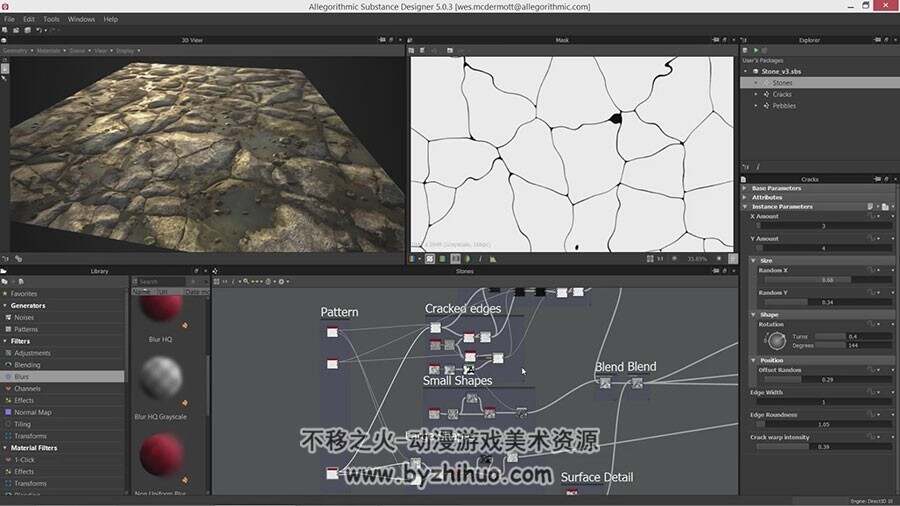Screen dimensions: 900x506
Task: Collapse the Position group
Action: click(x=754, y=360)
